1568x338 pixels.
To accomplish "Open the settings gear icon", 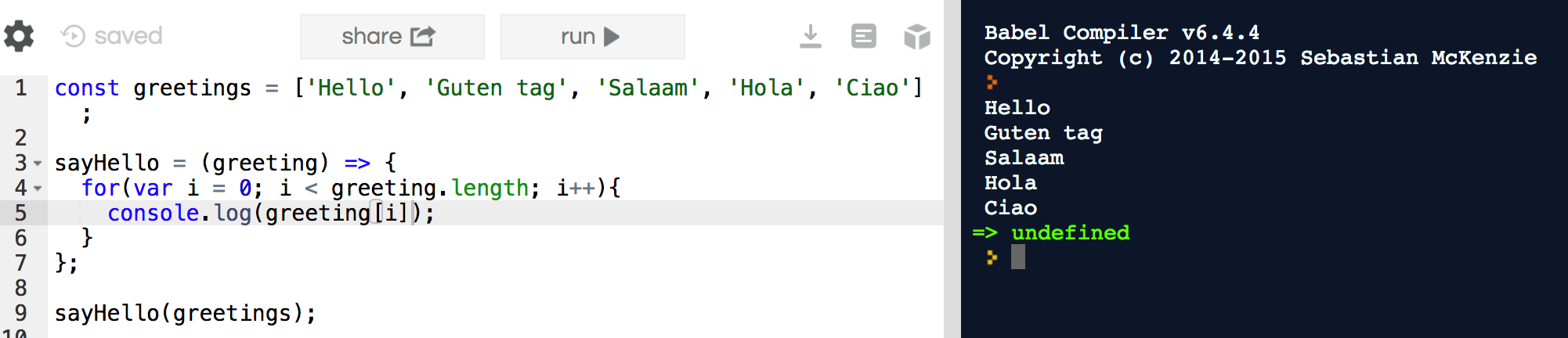I will pos(19,36).
